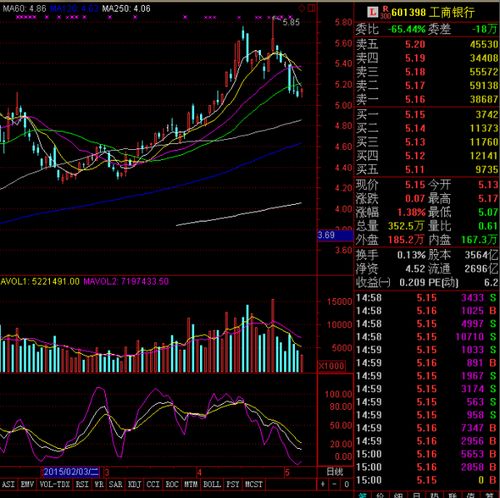Select the first tab at bottom of right panel
Viewport: 500px width, 498px height.
pos(362,495)
